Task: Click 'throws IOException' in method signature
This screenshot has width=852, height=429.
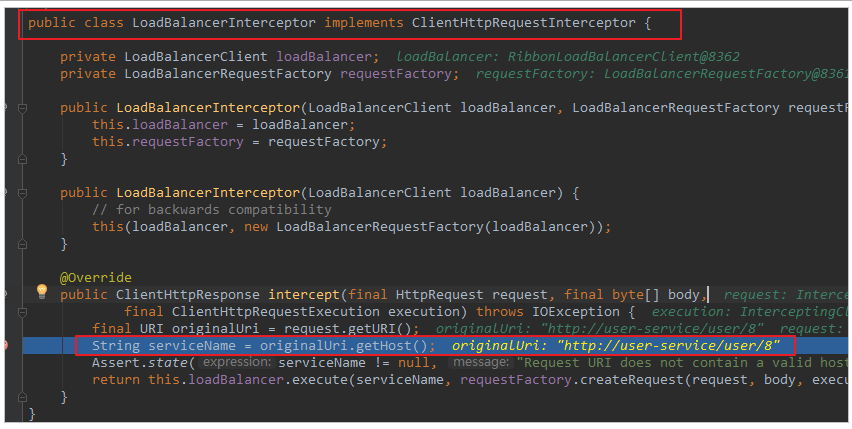Action: click(548, 312)
